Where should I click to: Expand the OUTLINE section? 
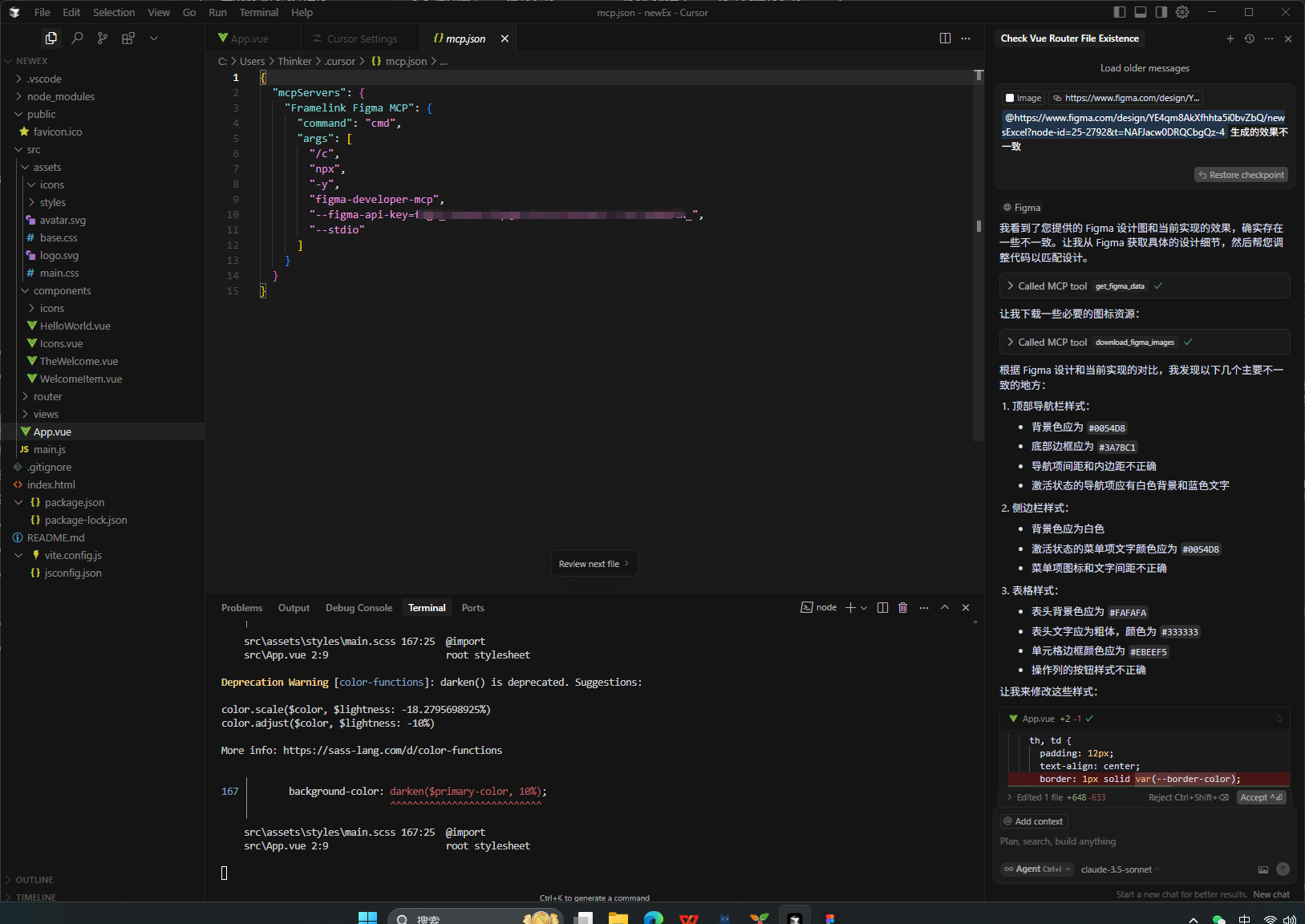click(34, 880)
